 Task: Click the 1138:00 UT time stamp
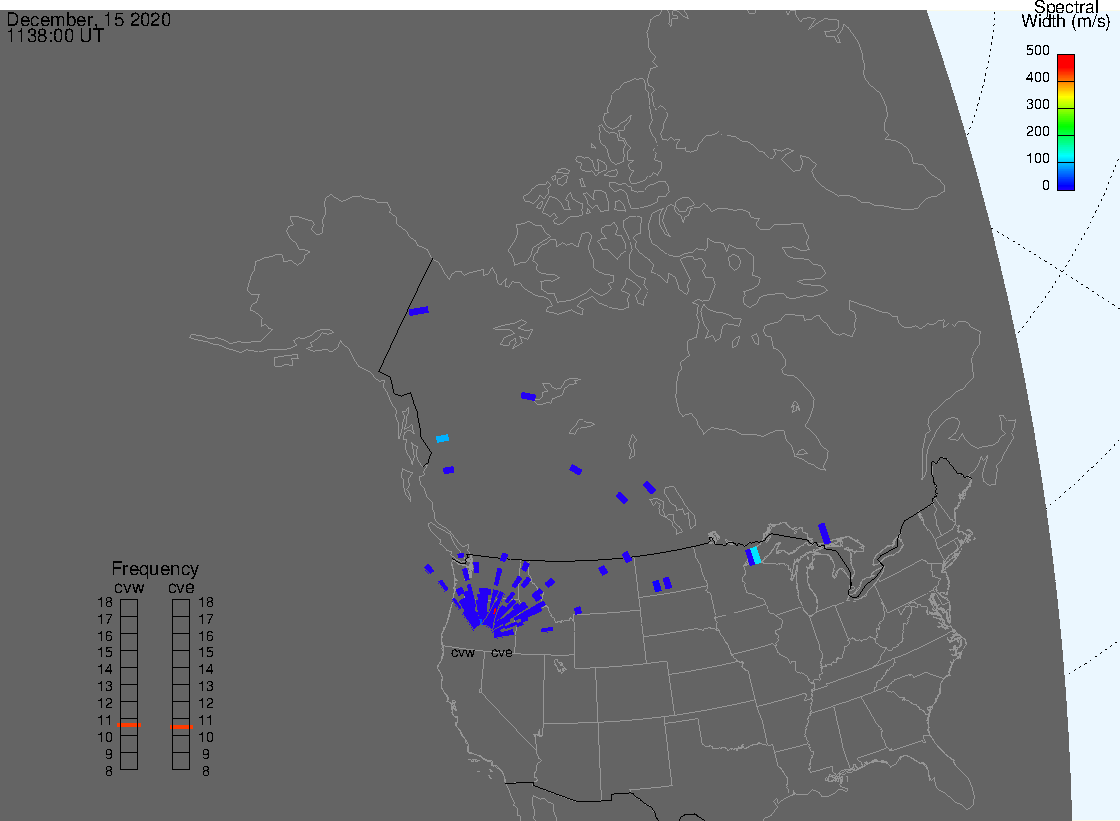coord(55,36)
